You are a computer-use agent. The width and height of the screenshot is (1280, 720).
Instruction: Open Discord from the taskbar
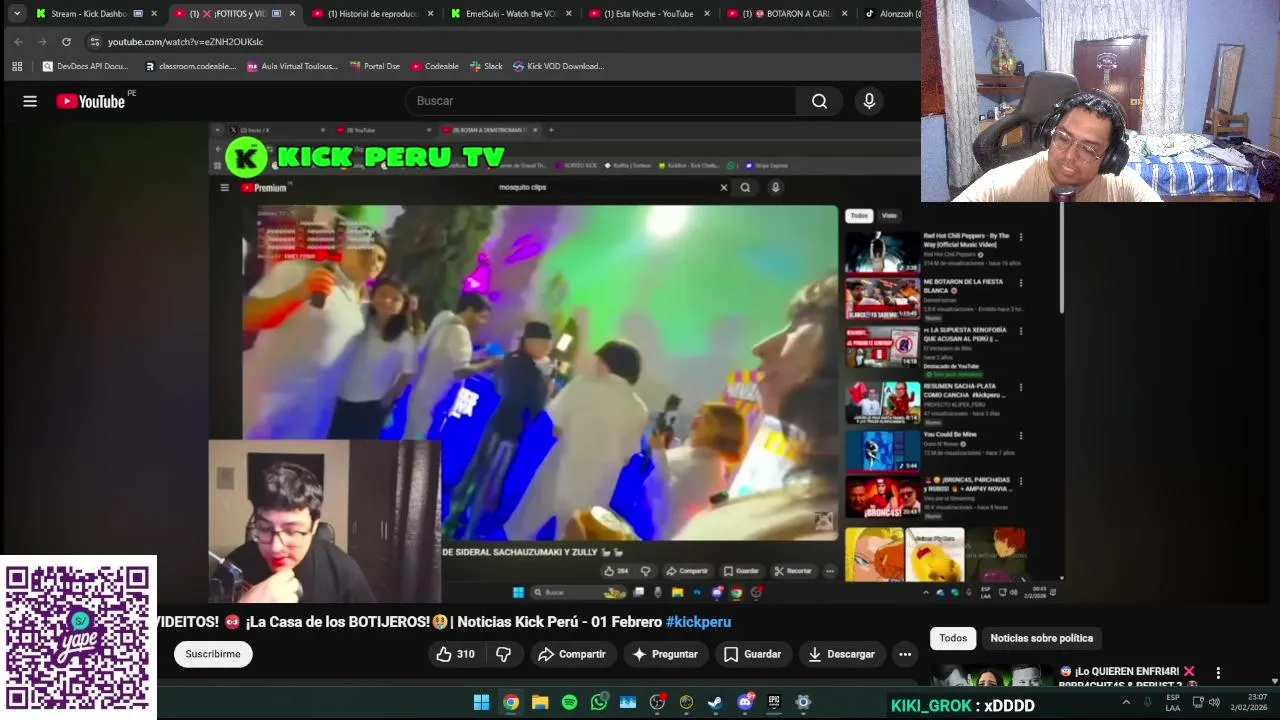[745, 702]
